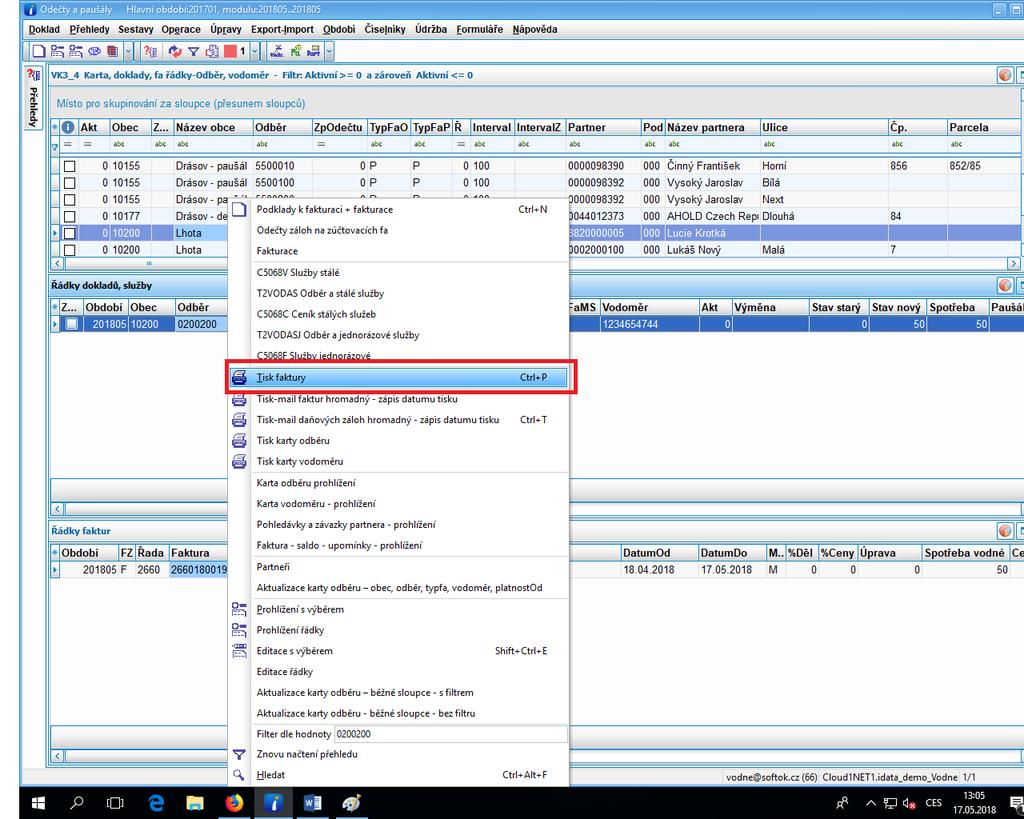
Task: Click the invoice number 2660180019 cell
Action: click(x=199, y=570)
